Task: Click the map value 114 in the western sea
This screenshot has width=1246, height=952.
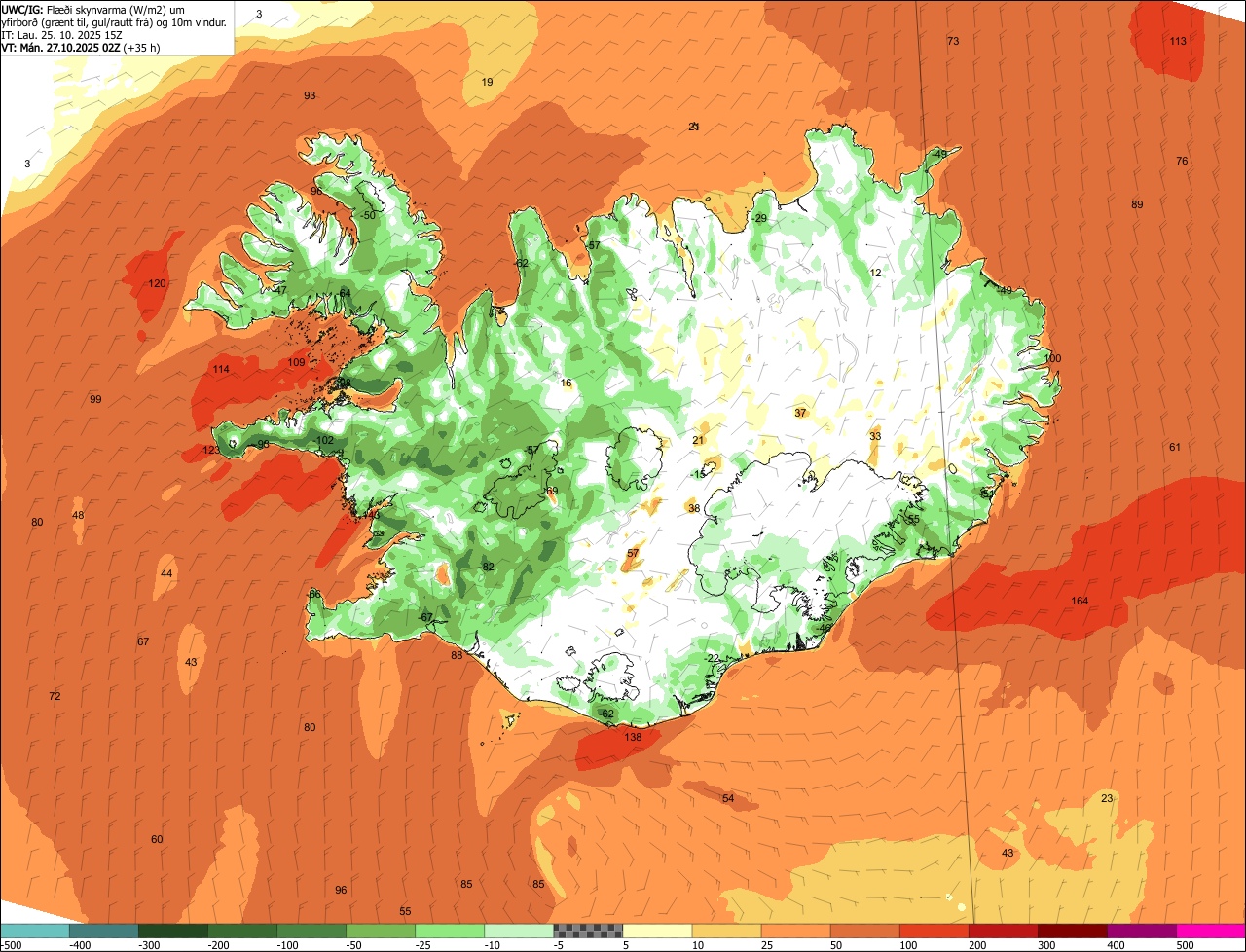Action: pos(221,370)
